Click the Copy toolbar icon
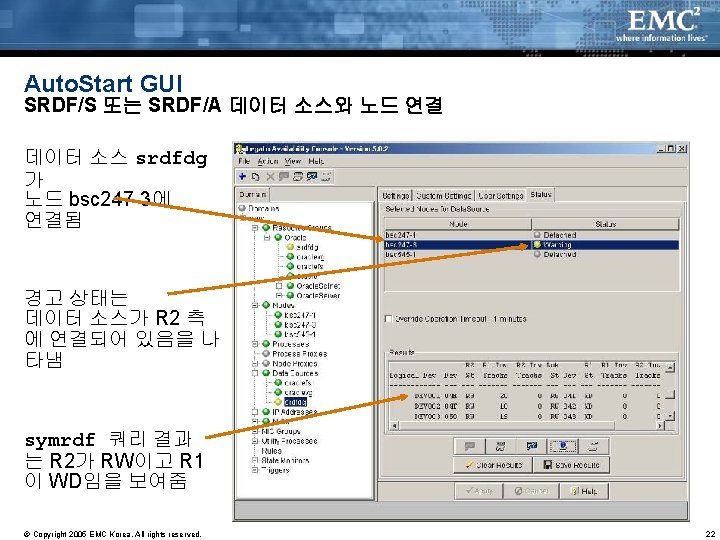This screenshot has height=540, width=720. tap(256, 177)
